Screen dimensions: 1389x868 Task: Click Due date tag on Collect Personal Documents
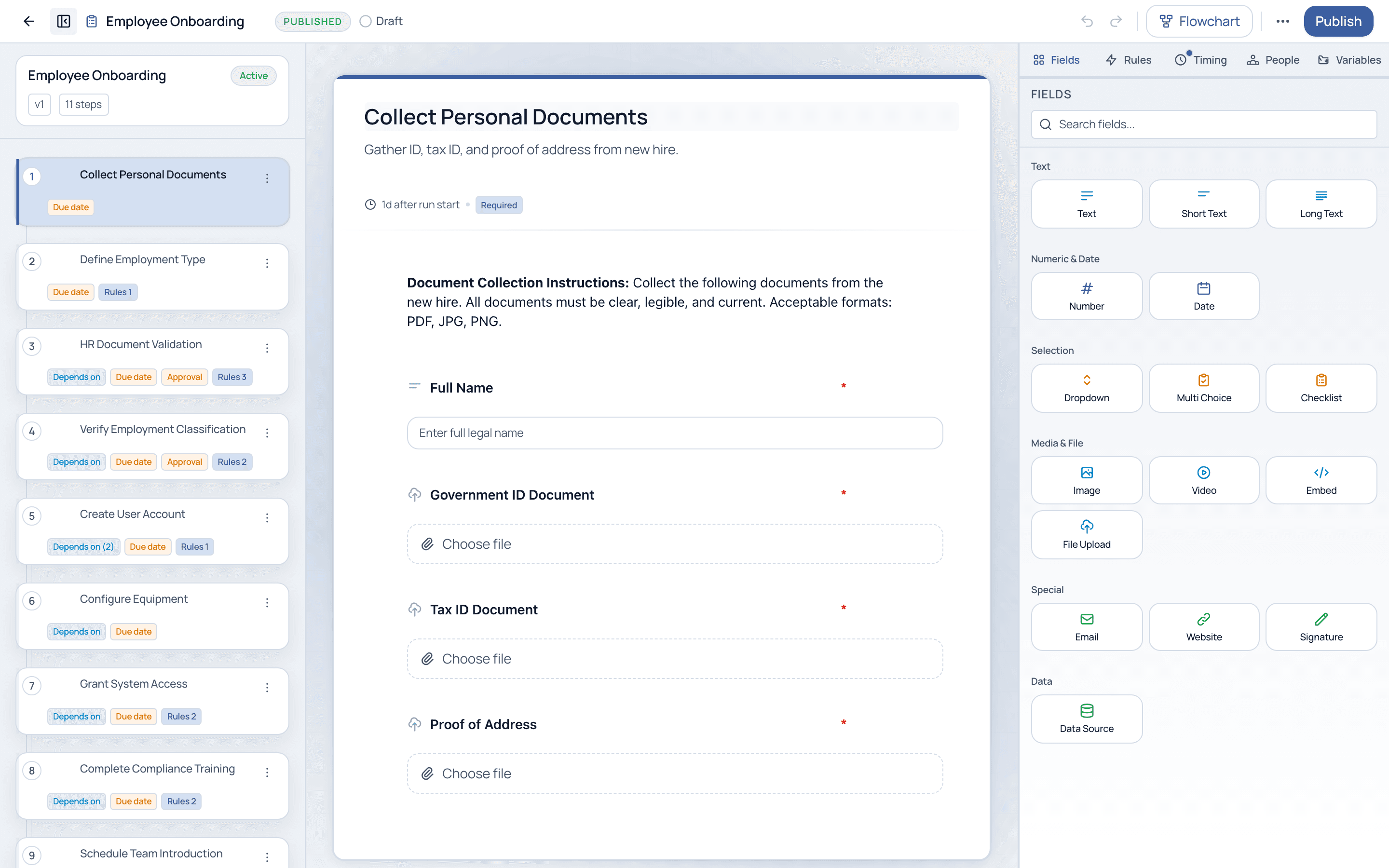pos(70,207)
